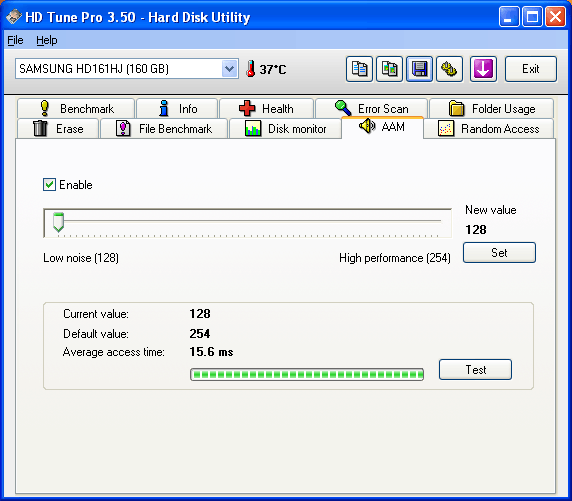Click the 37°C temperature reading
The image size is (572, 501).
click(x=273, y=69)
